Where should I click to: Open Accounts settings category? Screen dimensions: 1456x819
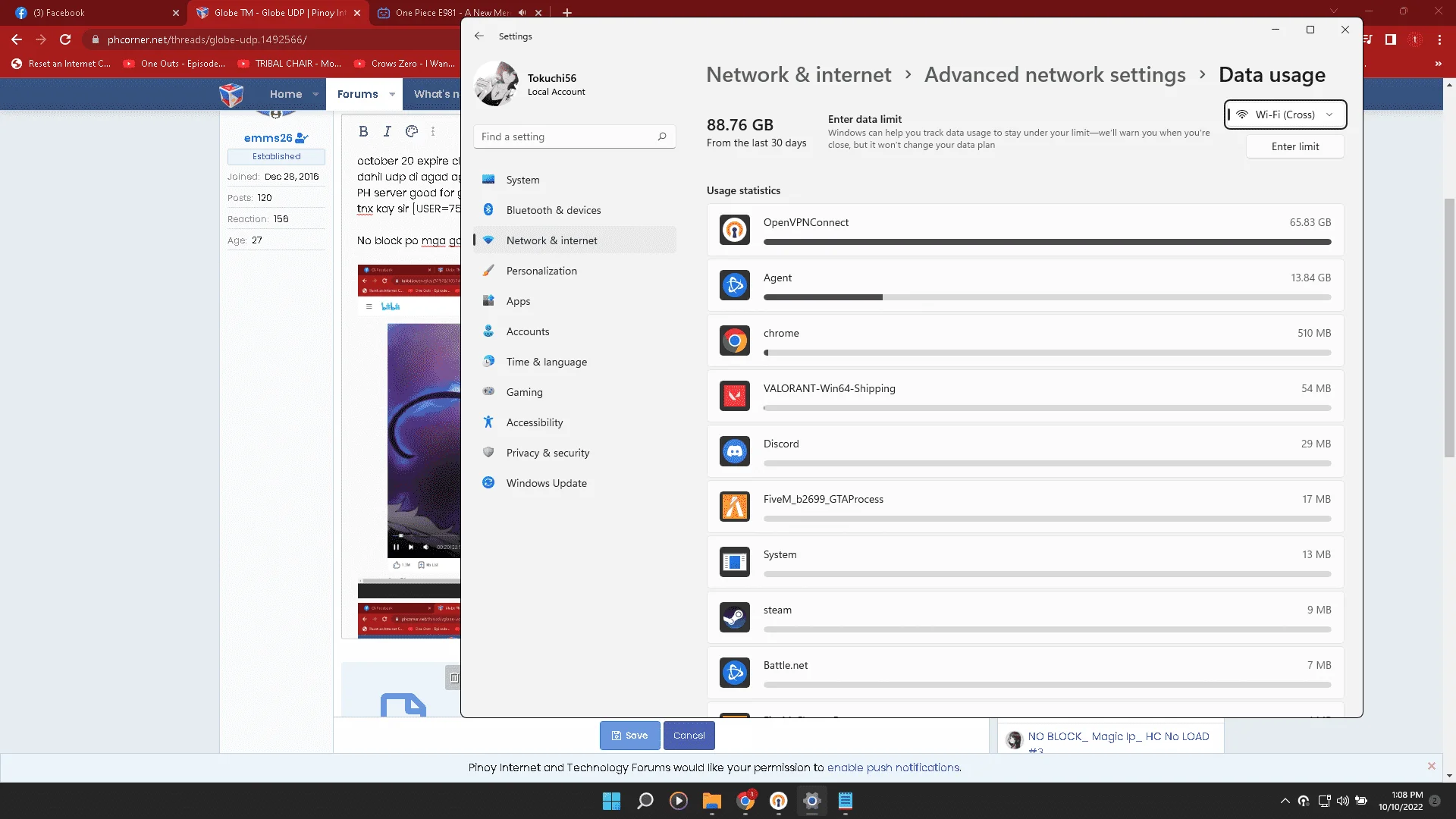click(x=574, y=331)
